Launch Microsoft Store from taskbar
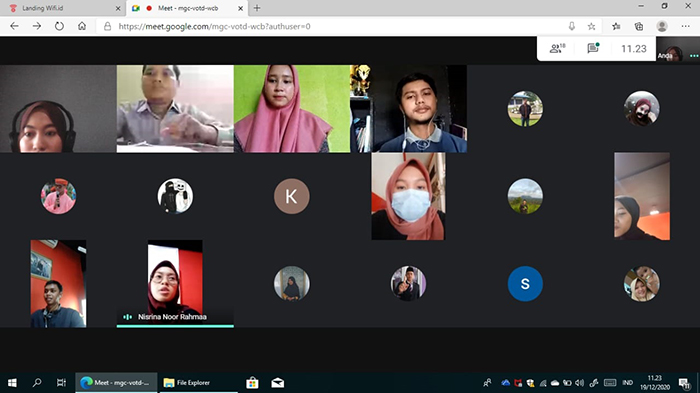 tap(252, 383)
